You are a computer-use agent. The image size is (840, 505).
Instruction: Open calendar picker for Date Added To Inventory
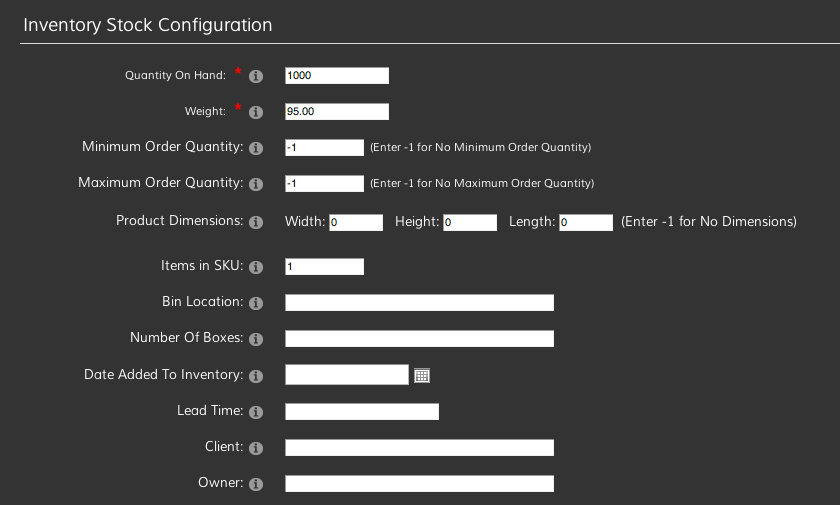(x=422, y=376)
